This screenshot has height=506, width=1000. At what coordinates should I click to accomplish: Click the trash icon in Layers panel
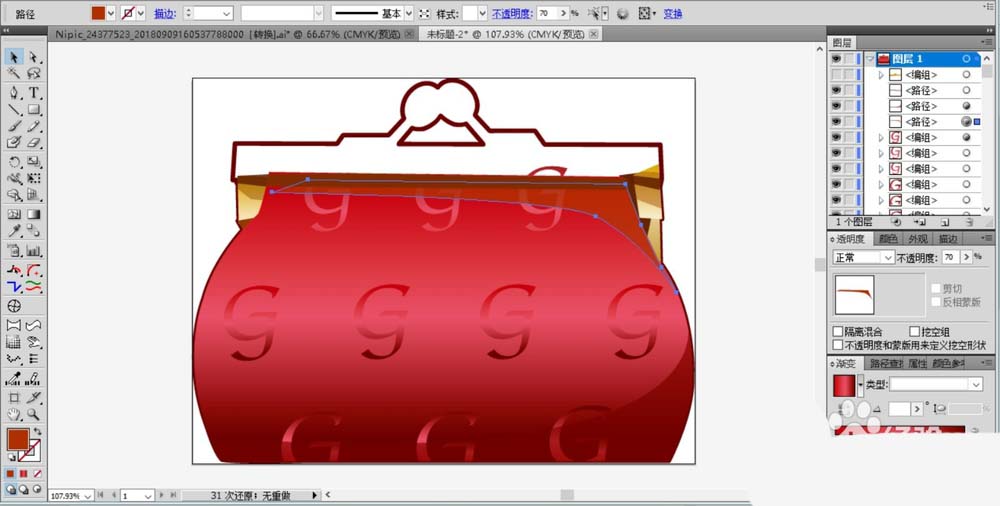969,222
